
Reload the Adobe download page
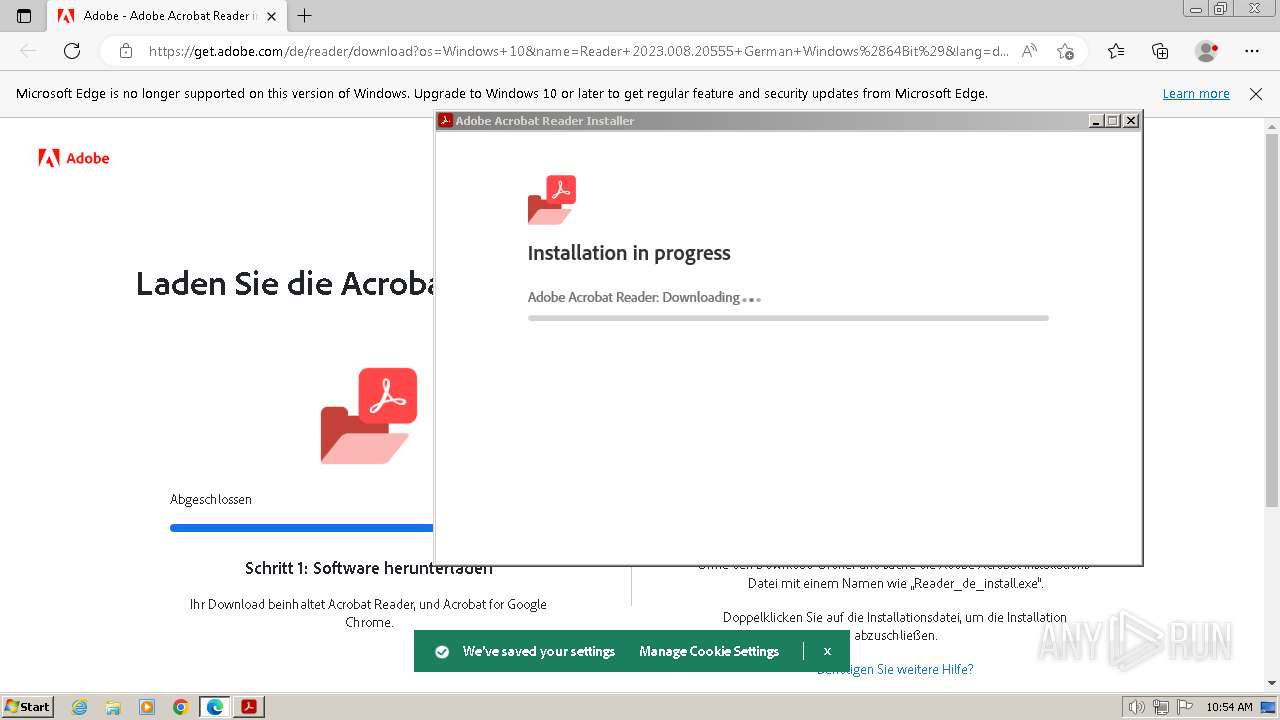point(72,51)
